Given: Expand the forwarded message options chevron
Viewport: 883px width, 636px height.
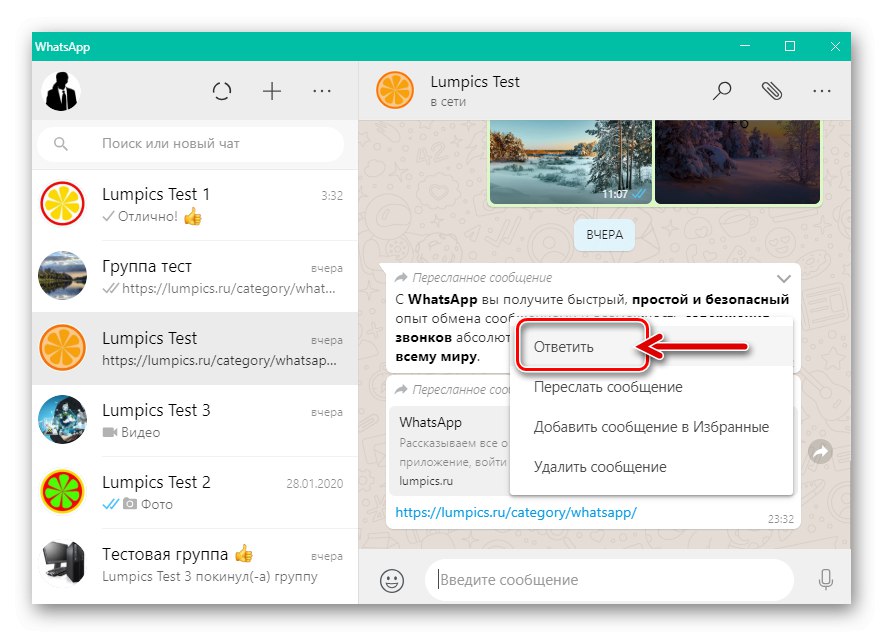Looking at the screenshot, I should pos(784,278).
